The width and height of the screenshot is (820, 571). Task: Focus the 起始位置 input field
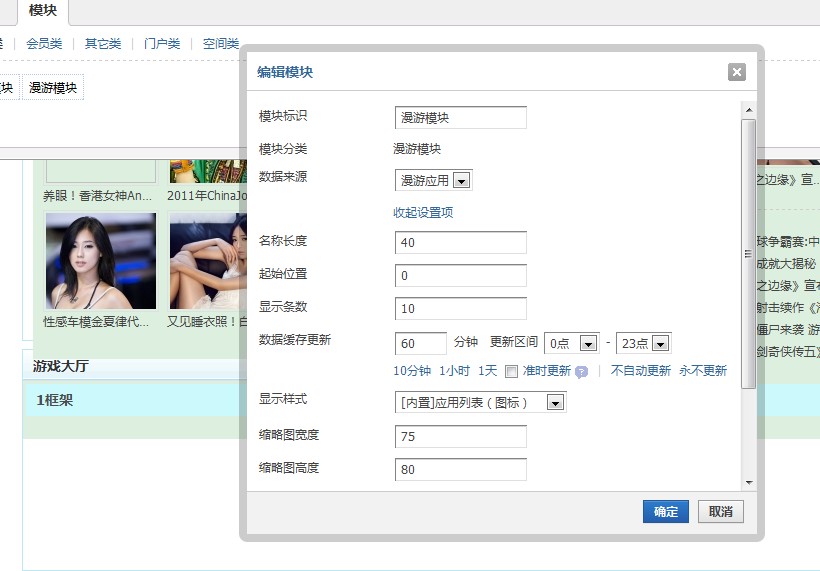pos(461,276)
